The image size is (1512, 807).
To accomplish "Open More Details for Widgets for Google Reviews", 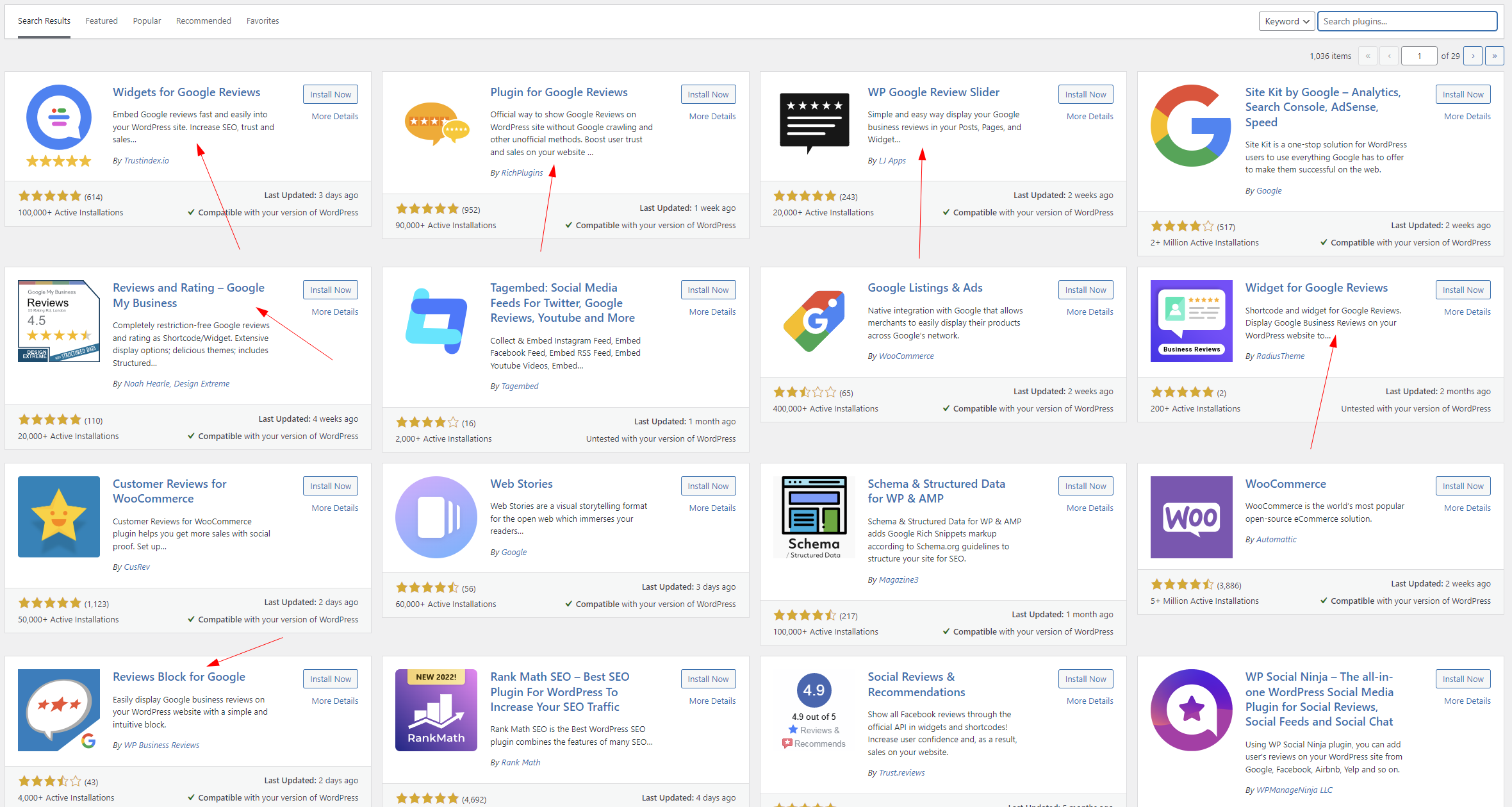I will (335, 116).
